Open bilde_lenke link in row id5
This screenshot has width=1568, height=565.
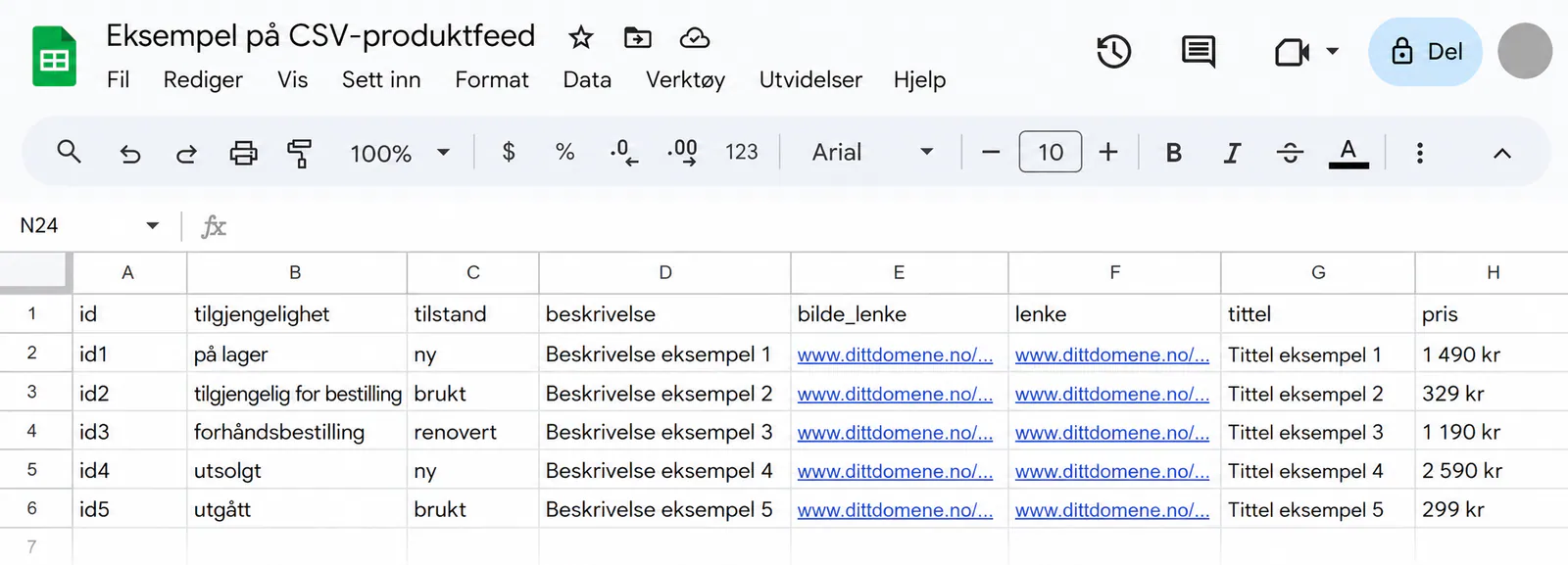coord(895,509)
